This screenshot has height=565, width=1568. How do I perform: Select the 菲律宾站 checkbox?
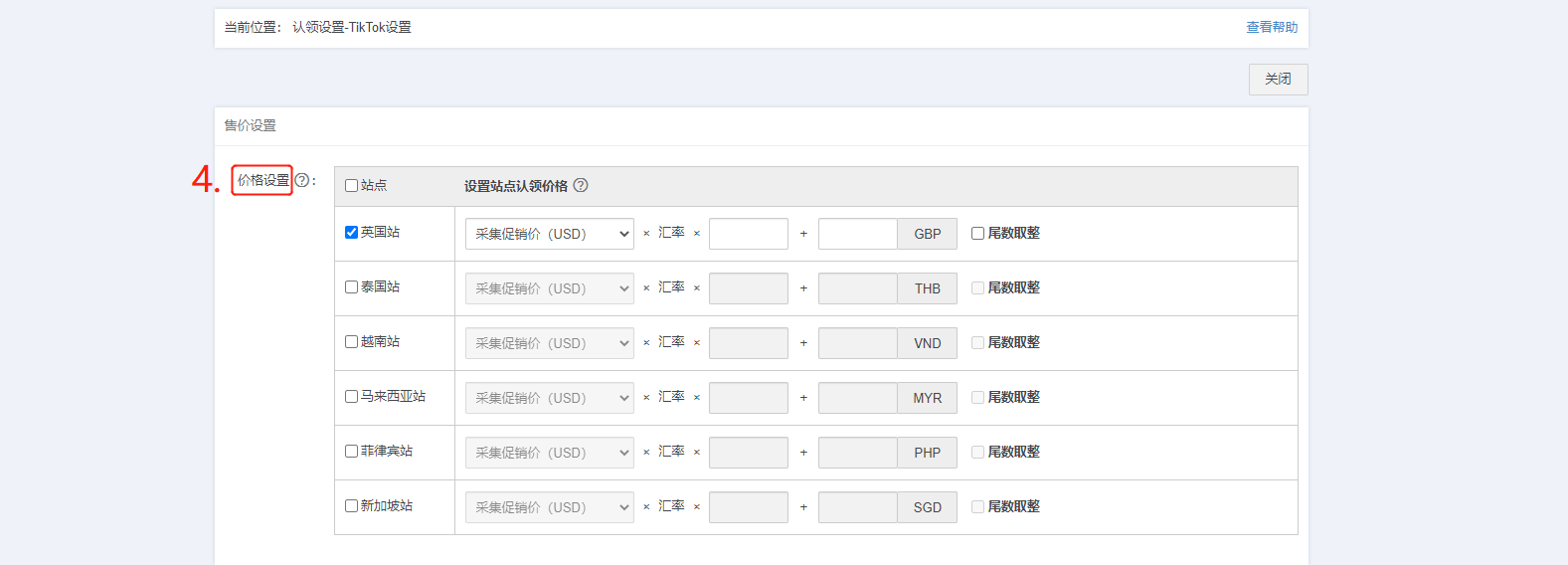coord(351,452)
